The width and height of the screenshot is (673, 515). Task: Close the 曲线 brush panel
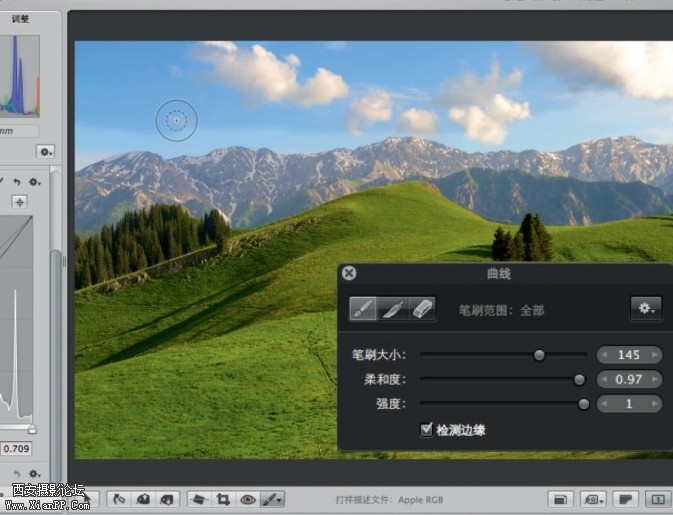(348, 273)
